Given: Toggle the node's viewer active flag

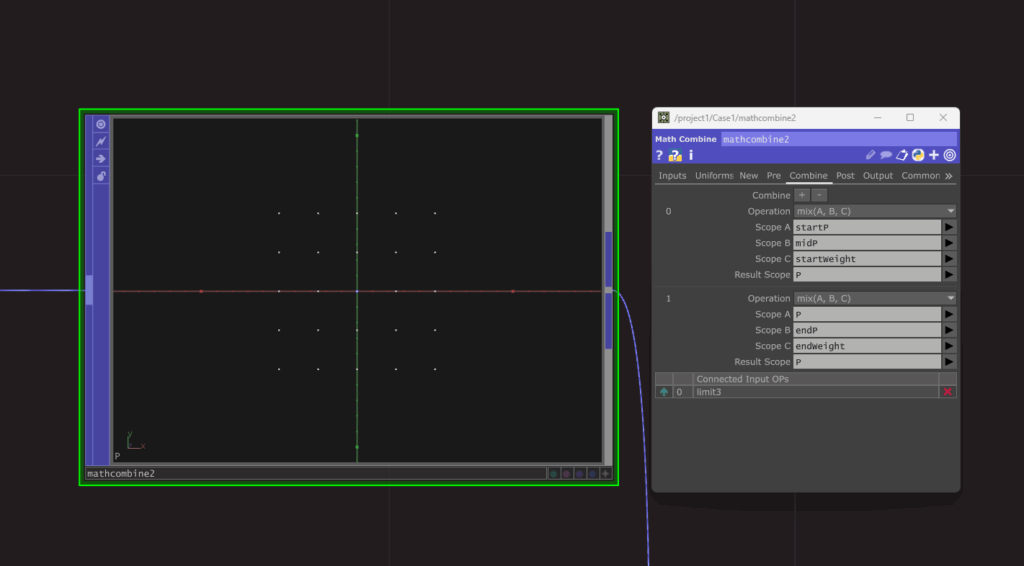Looking at the screenshot, I should 101,124.
